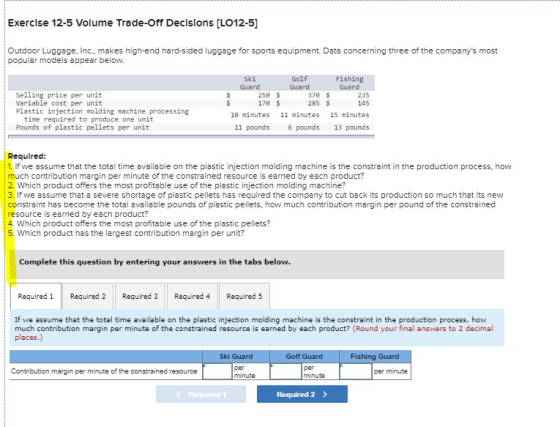560x427 pixels.
Task: Click the '11 minutes' value for Golf Guard
Action: coord(300,115)
